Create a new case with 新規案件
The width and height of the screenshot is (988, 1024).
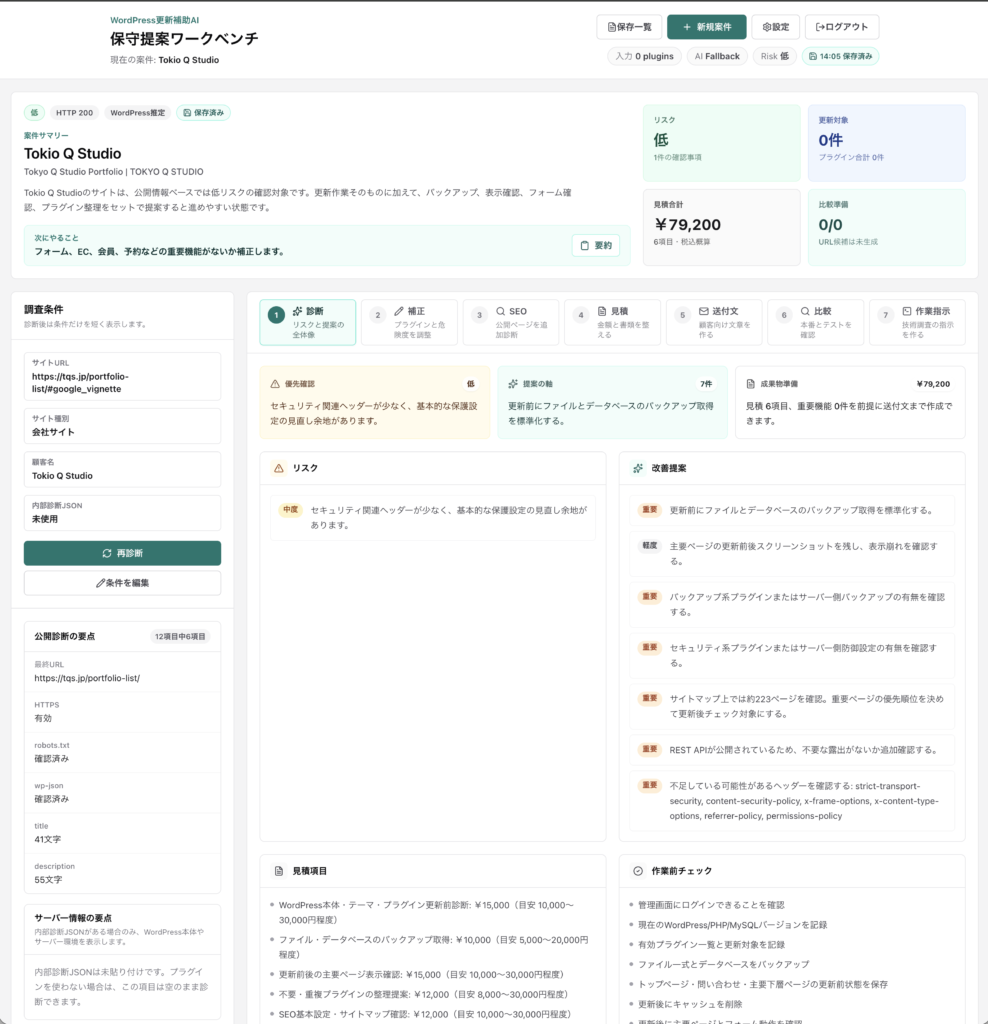(707, 27)
